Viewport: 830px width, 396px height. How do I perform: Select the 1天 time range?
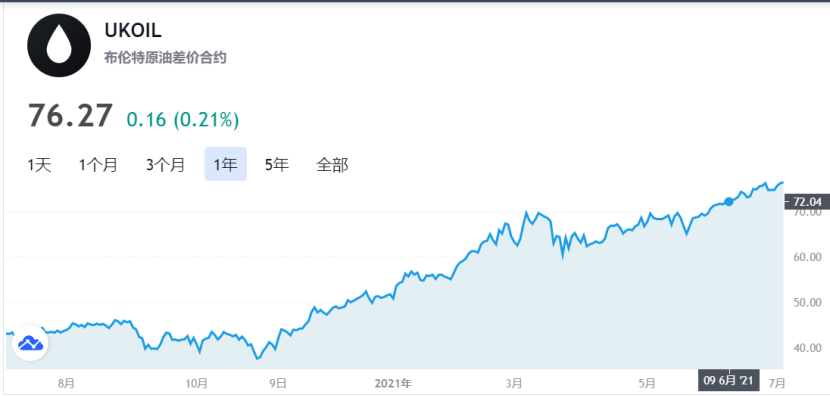(x=39, y=165)
